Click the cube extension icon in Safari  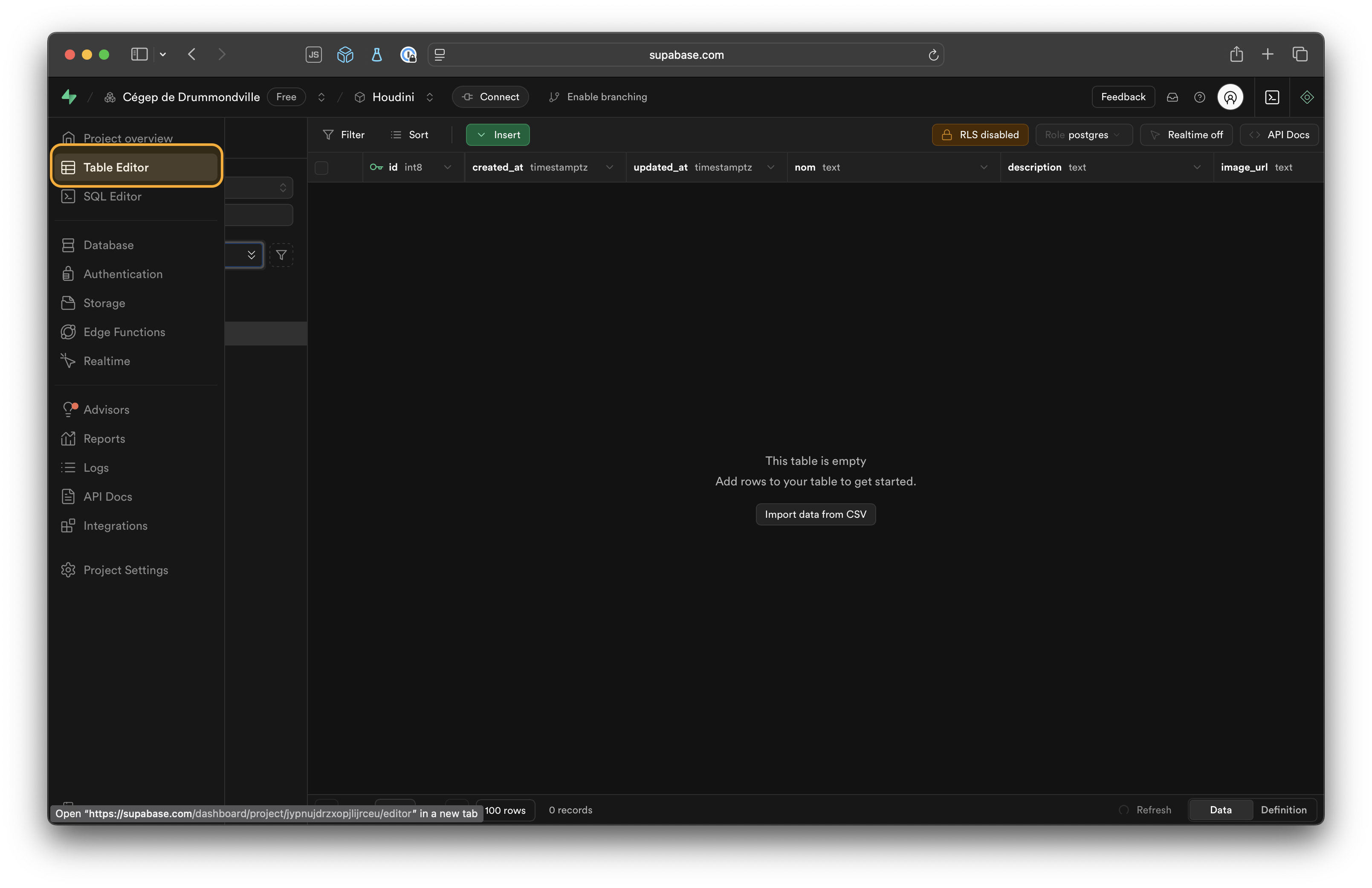click(x=345, y=54)
